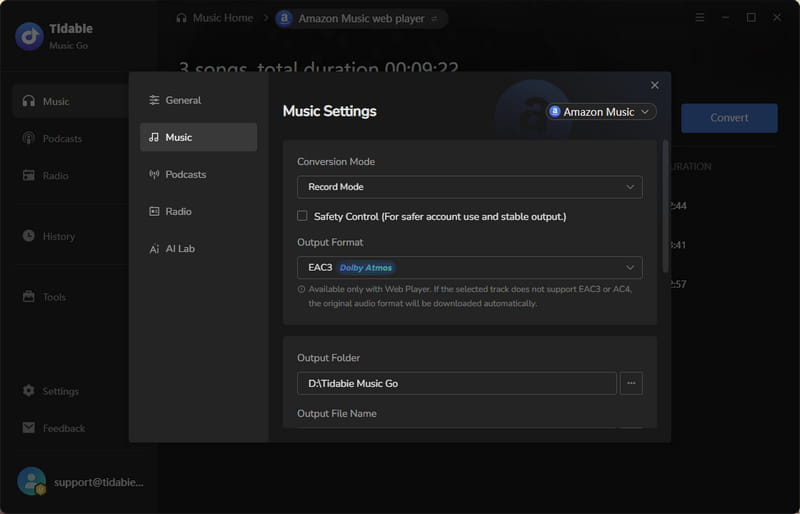Click the music note icon beside Music
Screen dimensions: 800x514
tap(154, 137)
